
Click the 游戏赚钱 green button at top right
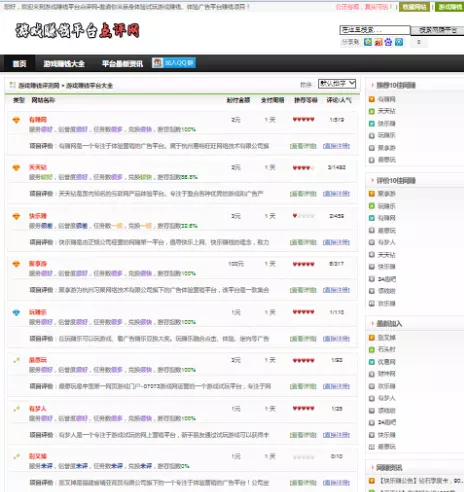click(450, 7)
